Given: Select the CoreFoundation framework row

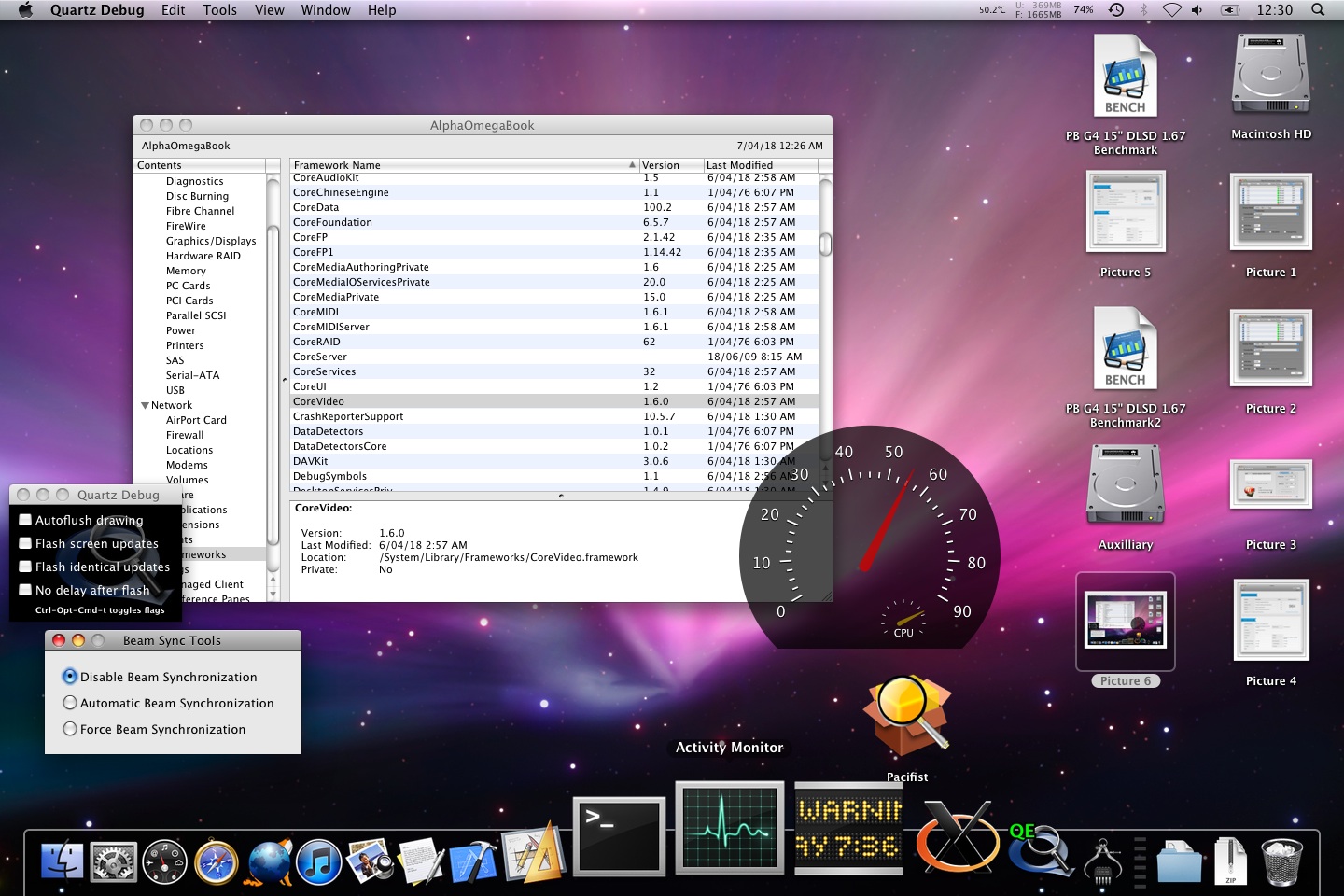Looking at the screenshot, I should [332, 222].
